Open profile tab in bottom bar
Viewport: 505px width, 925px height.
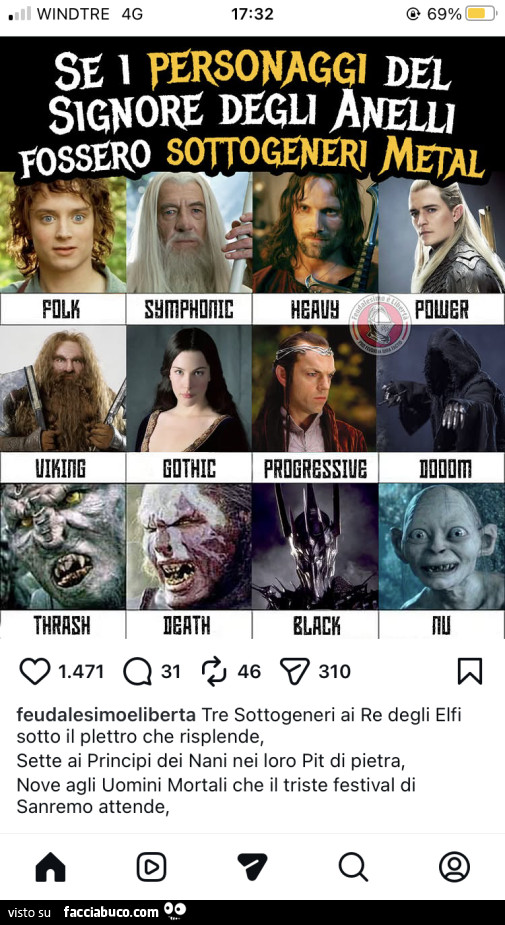(454, 867)
